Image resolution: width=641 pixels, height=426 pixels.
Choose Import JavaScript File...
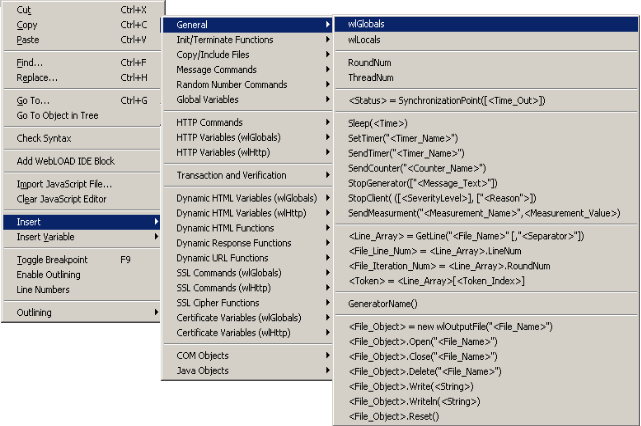[64, 184]
